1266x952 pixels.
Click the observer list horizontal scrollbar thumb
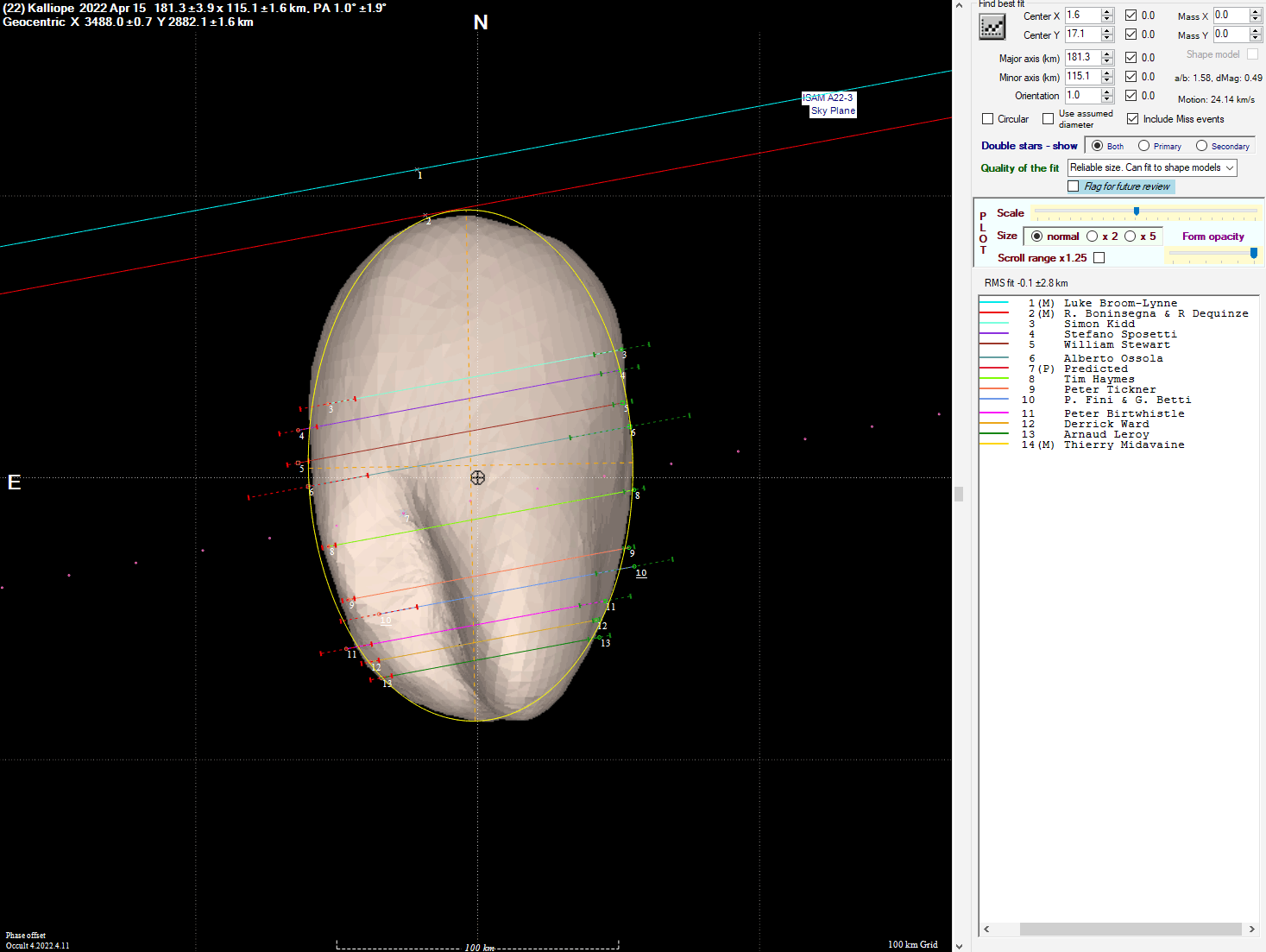1131,930
